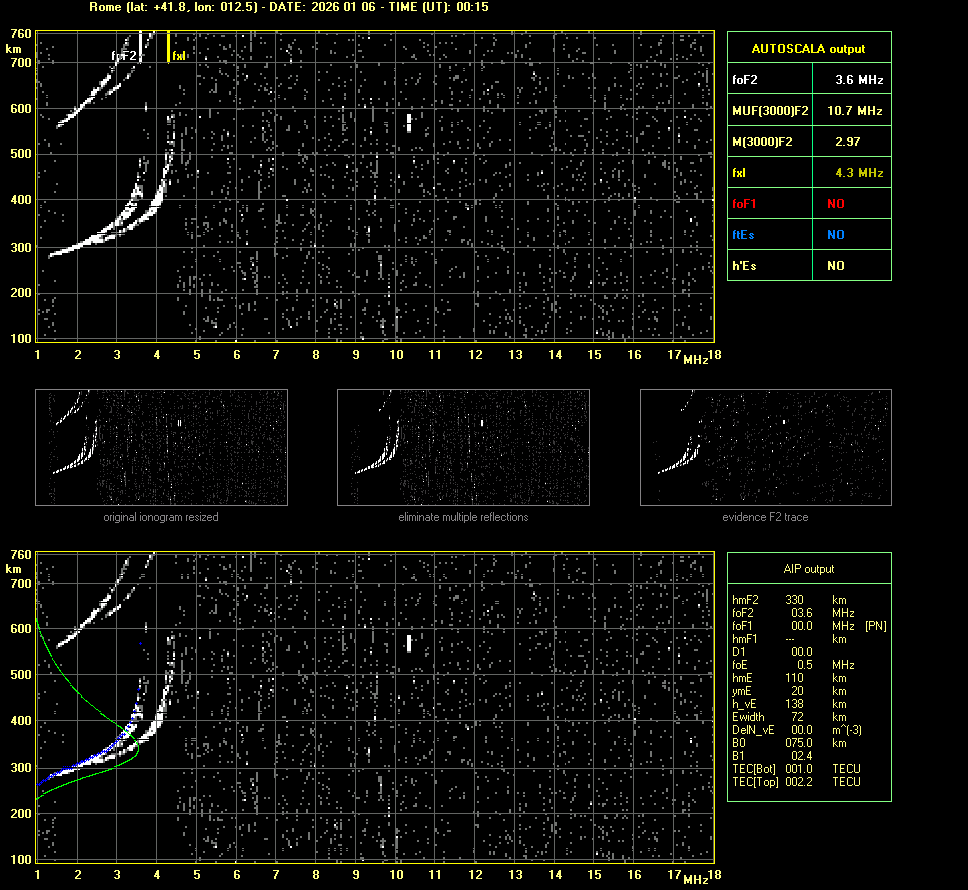The image size is (968, 890).
Task: Click the h'Es NO row value
Action: [x=835, y=266]
